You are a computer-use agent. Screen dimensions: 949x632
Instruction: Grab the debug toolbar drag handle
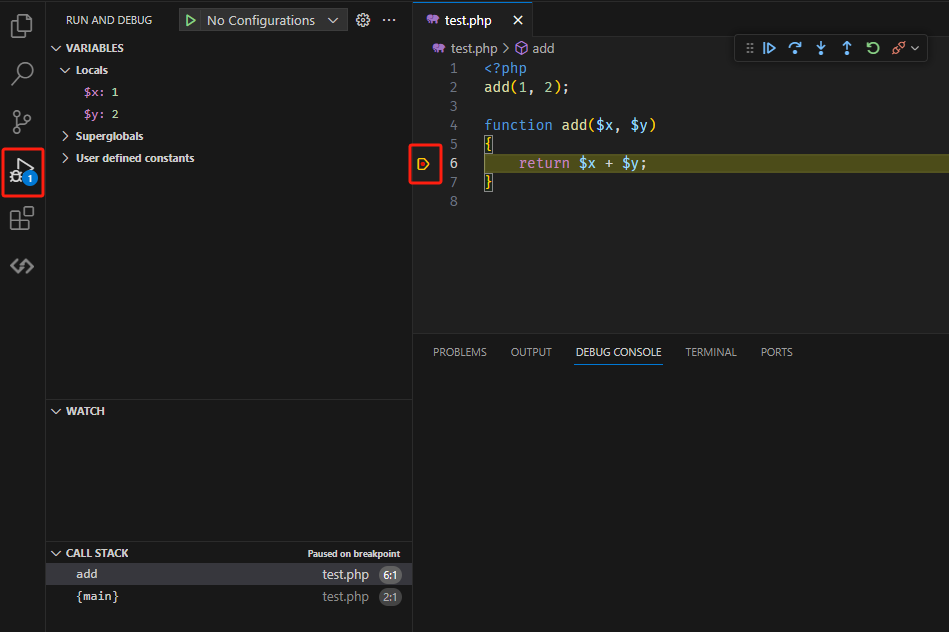pos(750,48)
